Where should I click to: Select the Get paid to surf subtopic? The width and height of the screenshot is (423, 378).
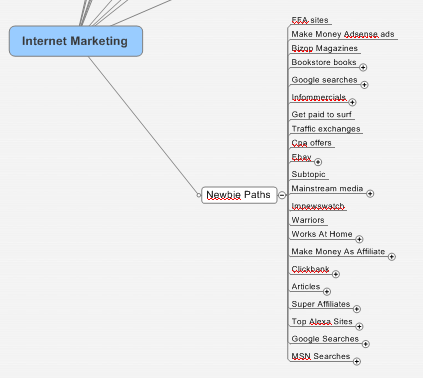click(321, 115)
